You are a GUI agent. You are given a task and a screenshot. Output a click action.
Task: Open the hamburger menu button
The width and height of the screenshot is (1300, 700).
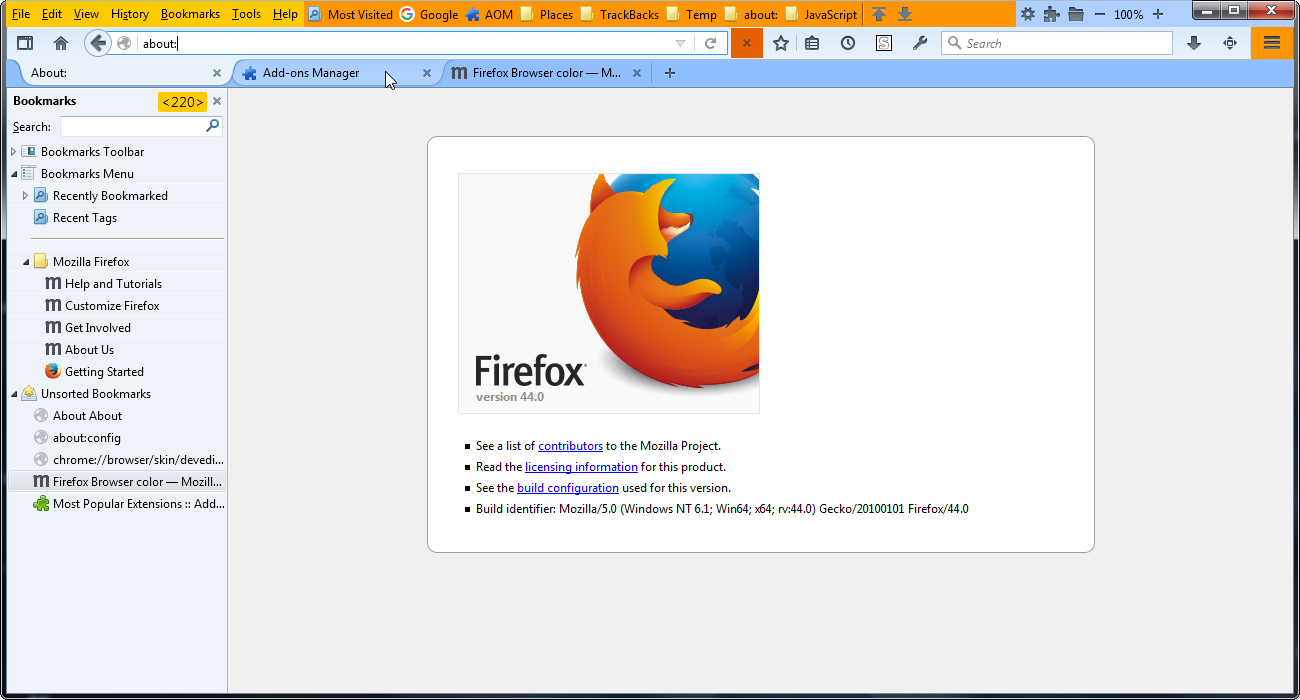click(1272, 43)
